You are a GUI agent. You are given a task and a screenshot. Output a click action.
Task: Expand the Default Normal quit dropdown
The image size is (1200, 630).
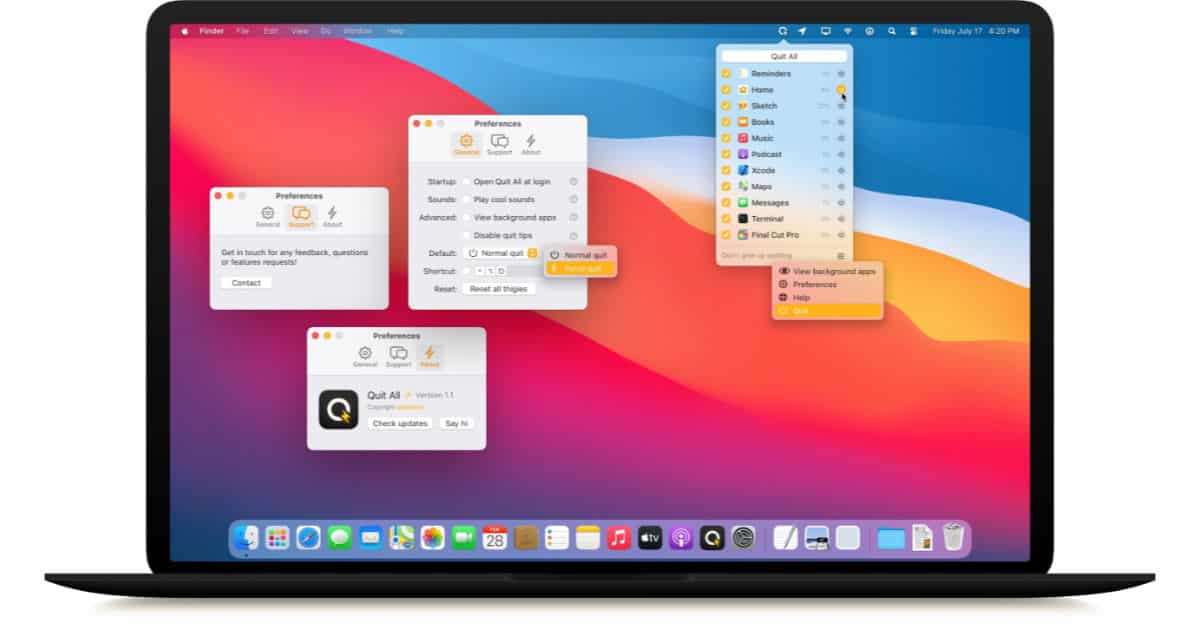[x=532, y=253]
